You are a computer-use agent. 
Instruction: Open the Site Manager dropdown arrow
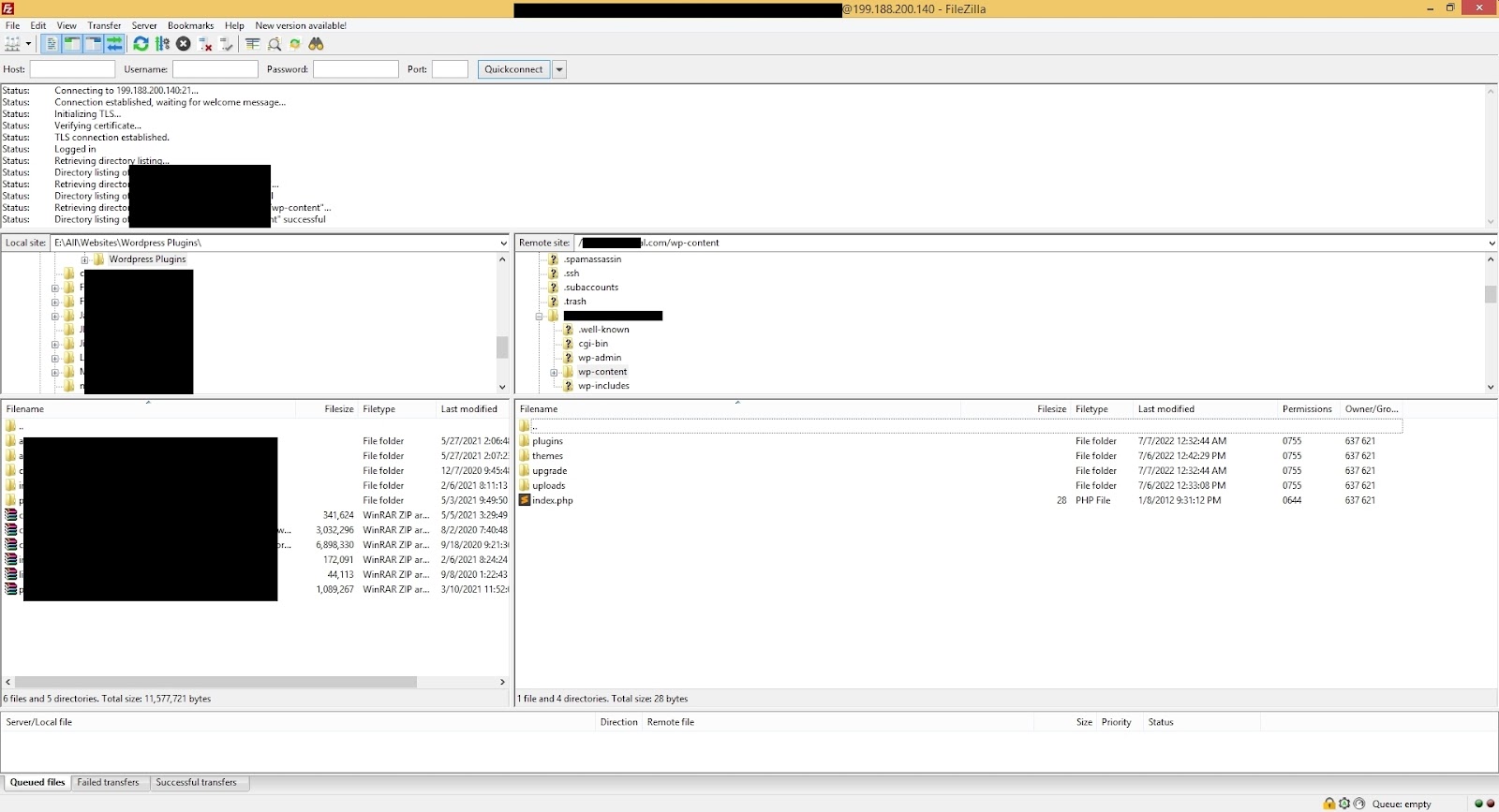(x=28, y=44)
